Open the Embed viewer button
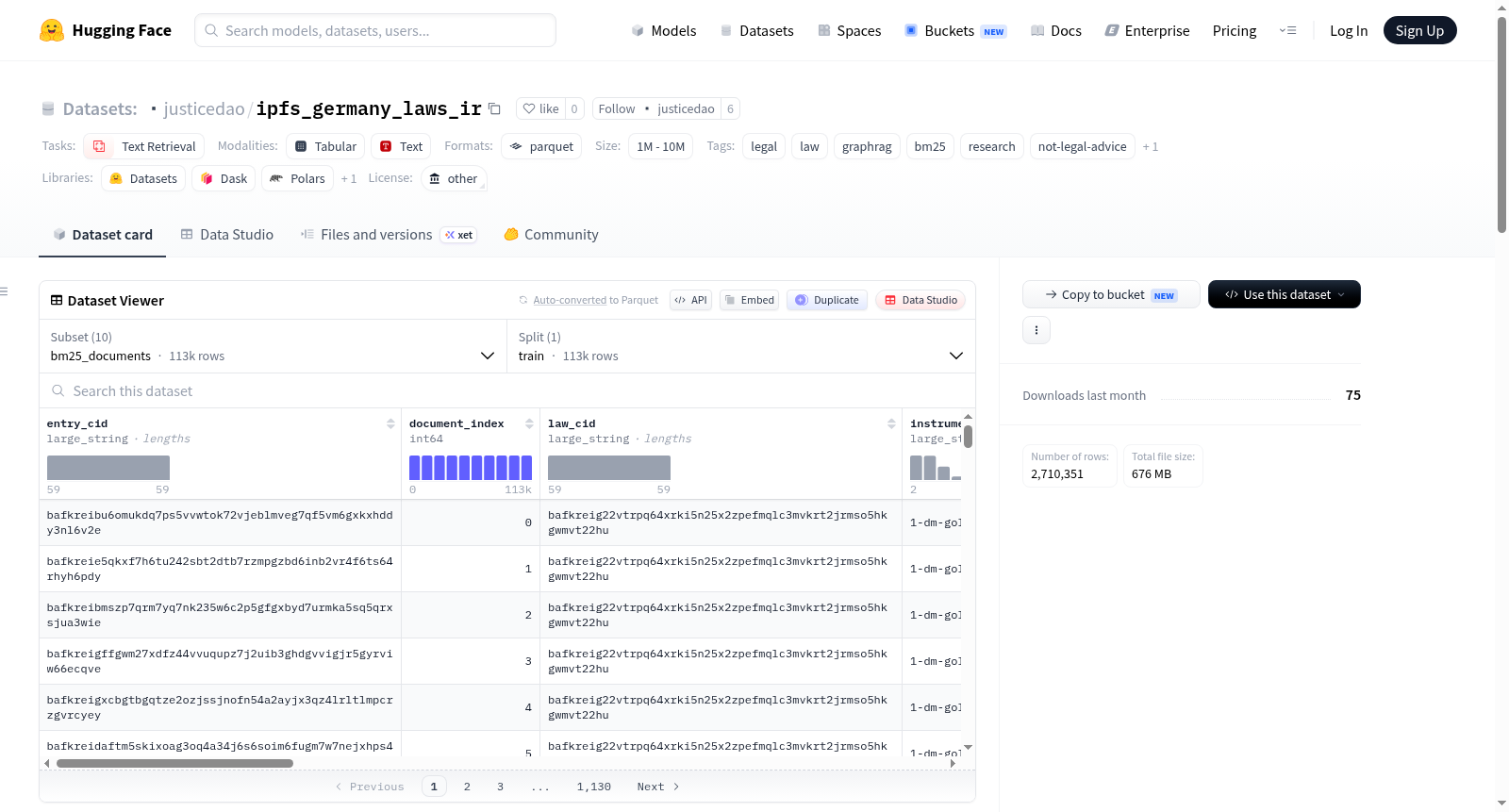The width and height of the screenshot is (1509, 812). tap(750, 300)
